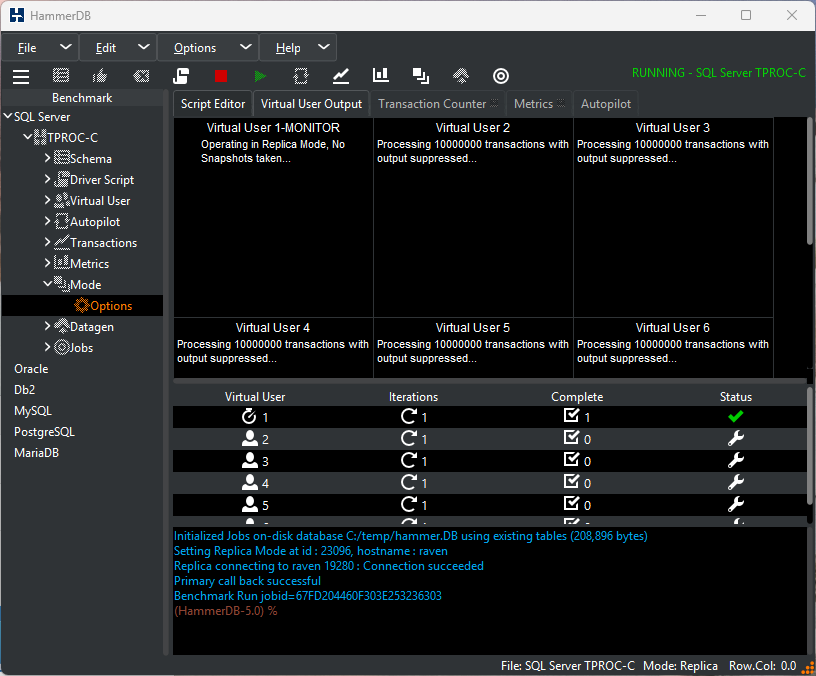The image size is (816, 676).
Task: Click the virtual user table scrollbar
Action: click(809, 446)
